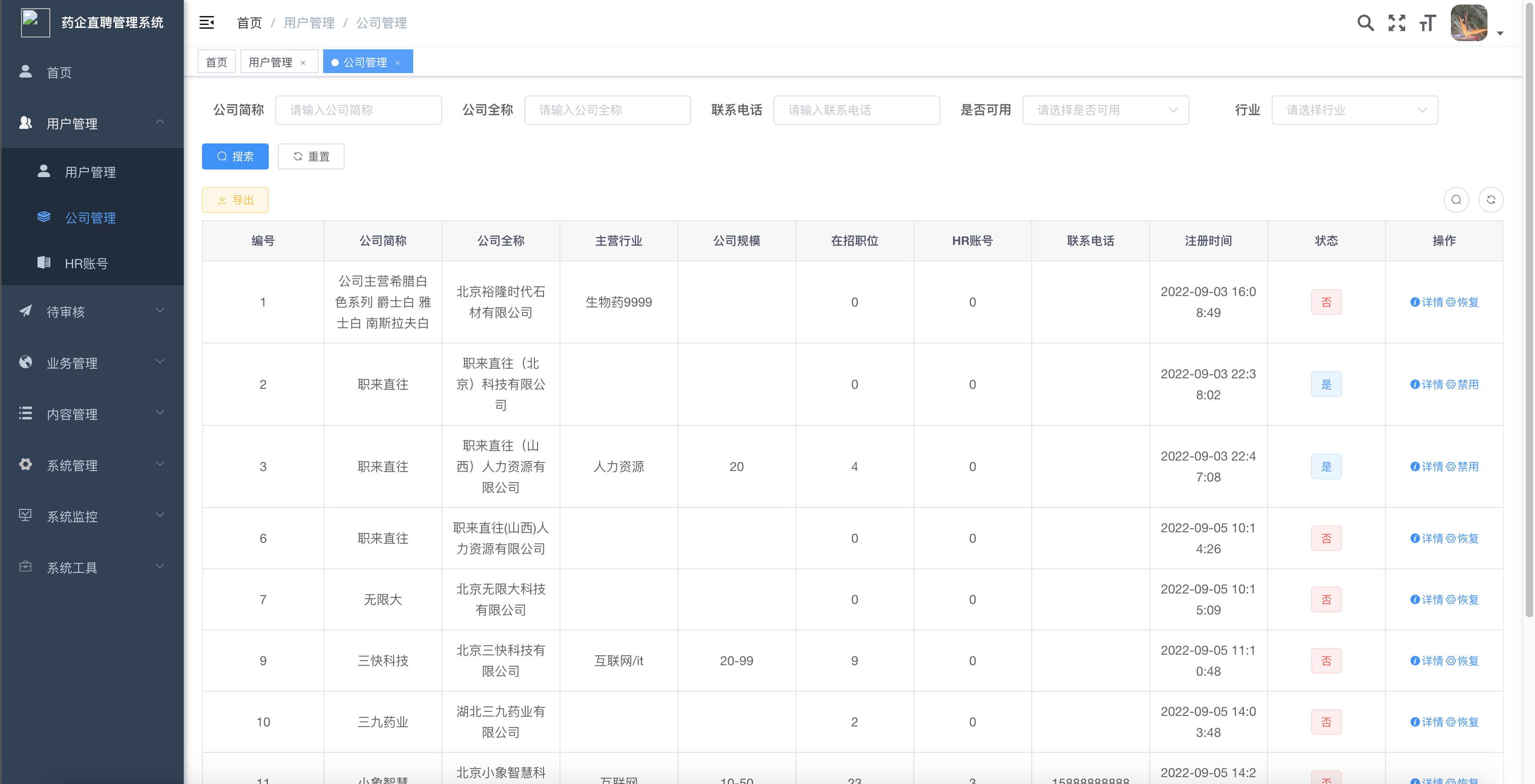This screenshot has height=784, width=1535.
Task: Click 恢复 for 三九药业
Action: point(1462,722)
